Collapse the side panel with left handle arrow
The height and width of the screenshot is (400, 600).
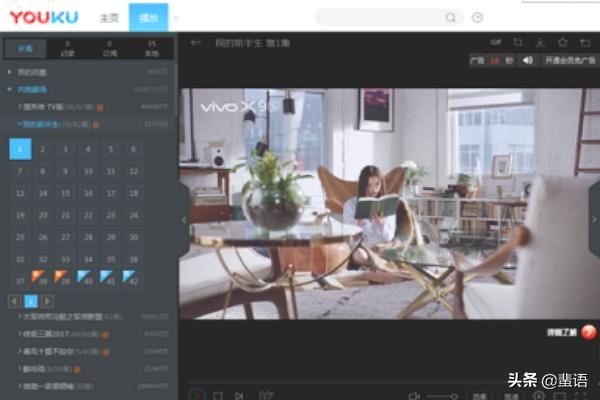tap(184, 220)
